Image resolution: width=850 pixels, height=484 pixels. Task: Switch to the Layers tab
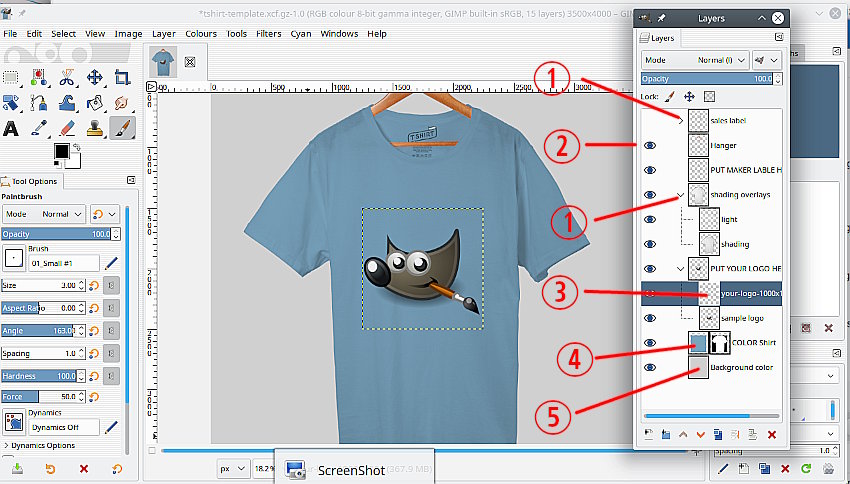[658, 38]
